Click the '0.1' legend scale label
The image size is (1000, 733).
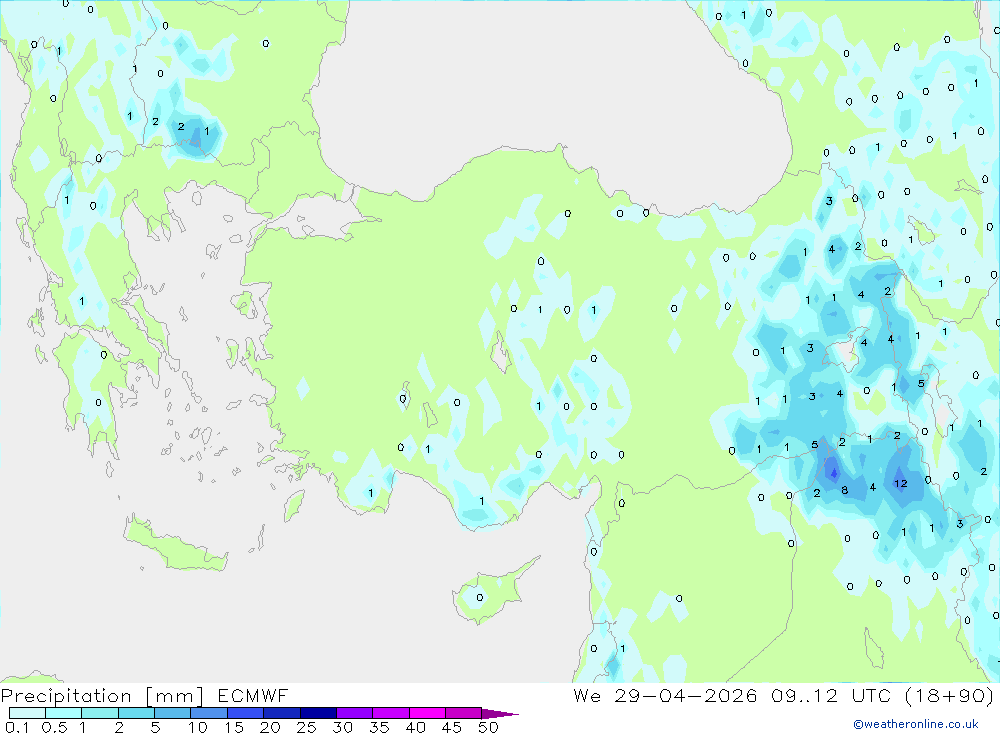tap(17, 727)
